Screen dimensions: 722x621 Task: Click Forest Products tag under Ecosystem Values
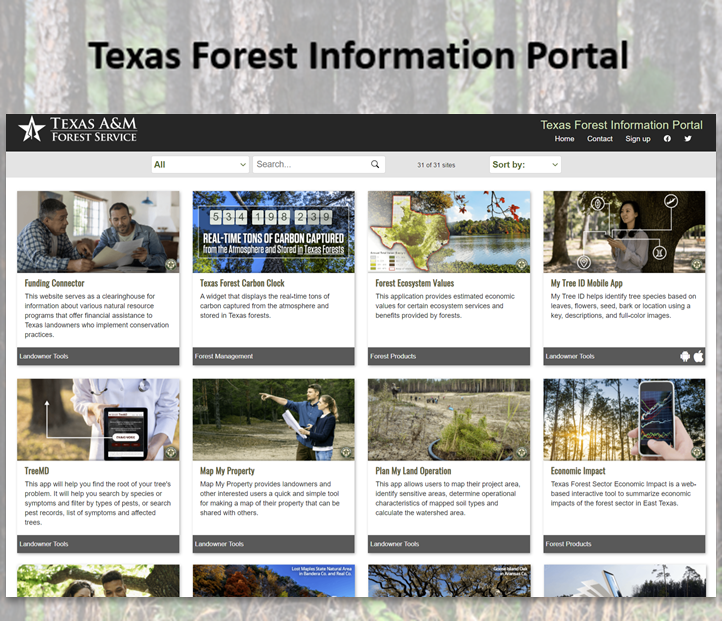point(393,356)
